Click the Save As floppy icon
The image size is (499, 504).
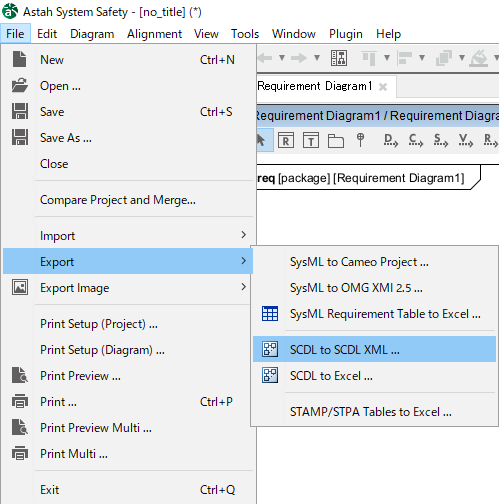pyautogui.click(x=20, y=137)
